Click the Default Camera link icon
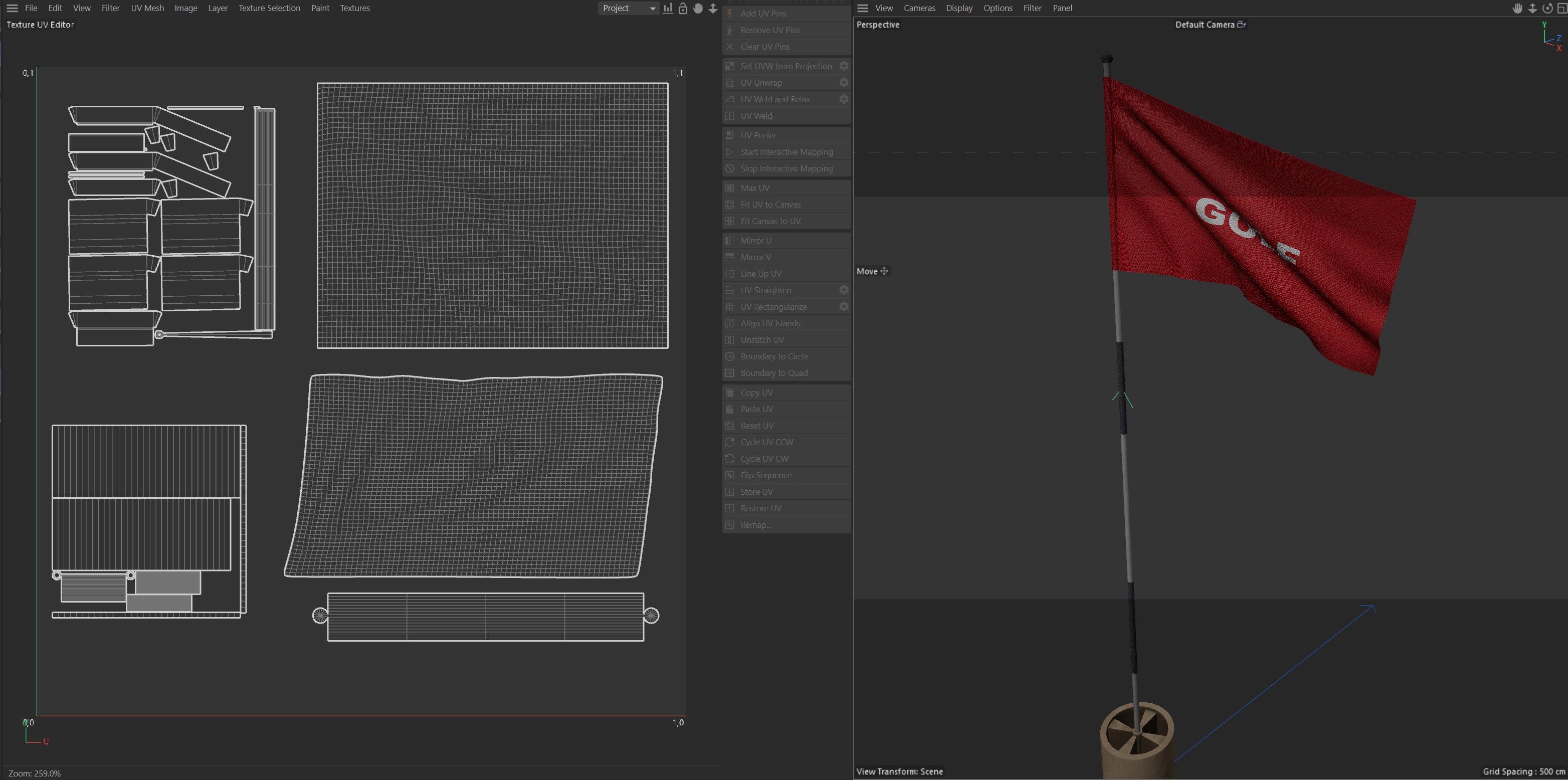The width and height of the screenshot is (1568, 780). (x=1241, y=25)
